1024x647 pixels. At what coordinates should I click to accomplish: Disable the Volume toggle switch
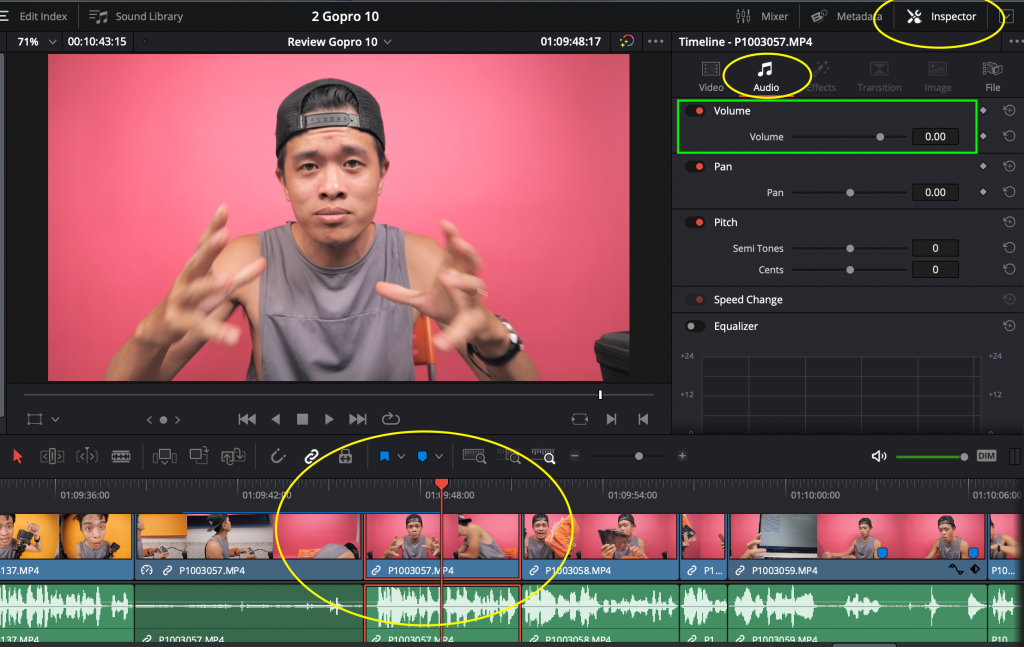[694, 111]
